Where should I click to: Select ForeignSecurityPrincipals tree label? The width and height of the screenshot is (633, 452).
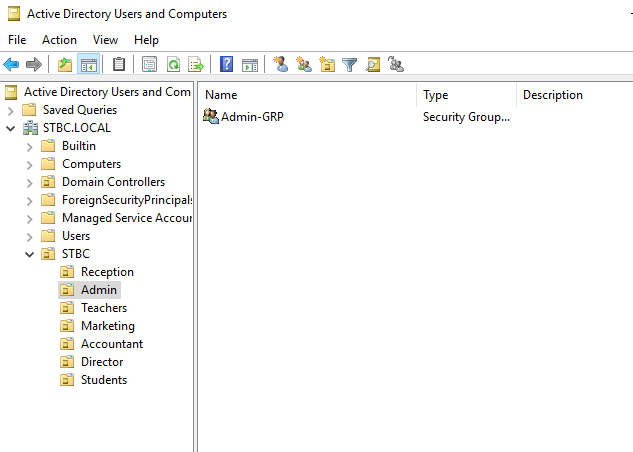click(127, 200)
